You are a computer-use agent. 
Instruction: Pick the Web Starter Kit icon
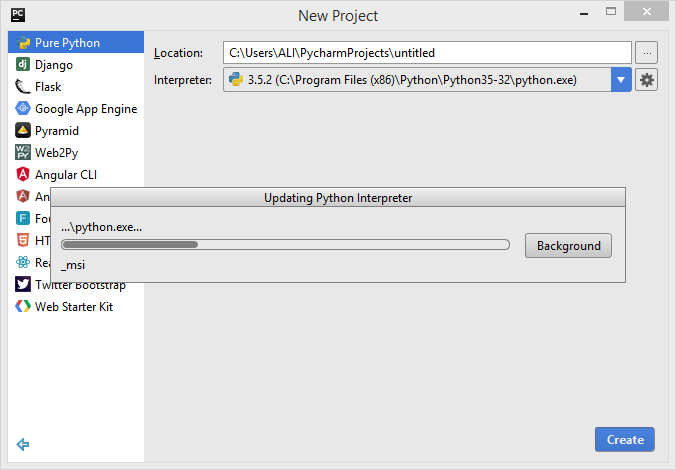coord(23,306)
